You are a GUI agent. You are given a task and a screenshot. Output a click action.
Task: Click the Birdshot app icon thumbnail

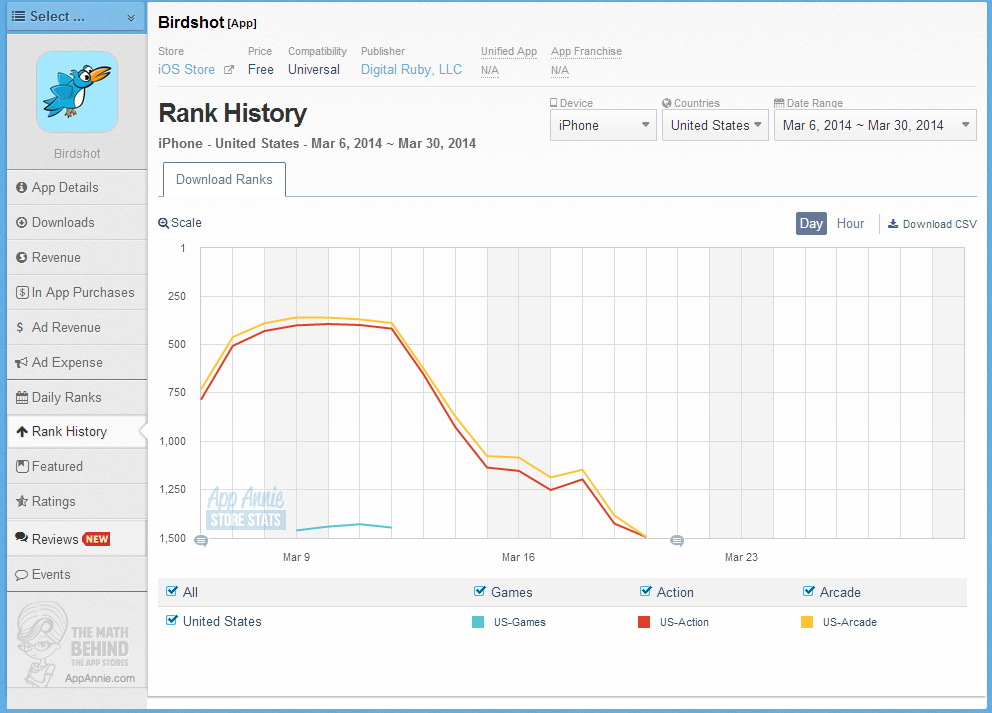[77, 92]
